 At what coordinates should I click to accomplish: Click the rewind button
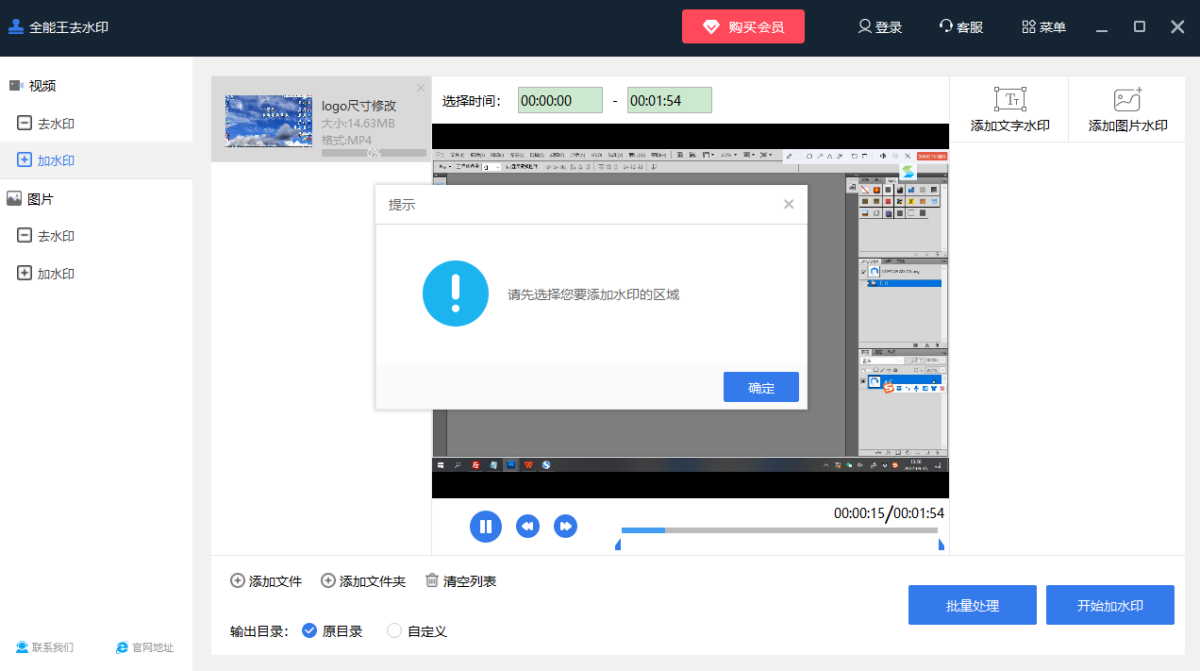(528, 526)
